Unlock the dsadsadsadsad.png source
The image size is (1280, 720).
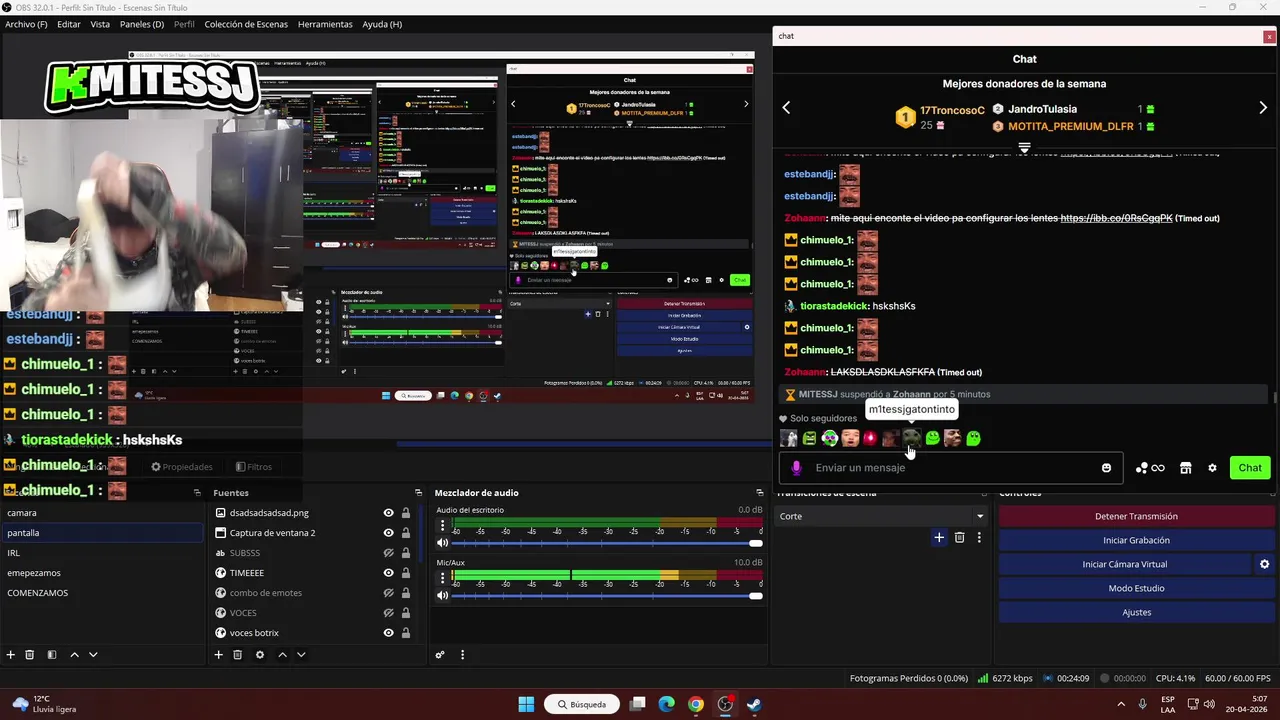(405, 513)
